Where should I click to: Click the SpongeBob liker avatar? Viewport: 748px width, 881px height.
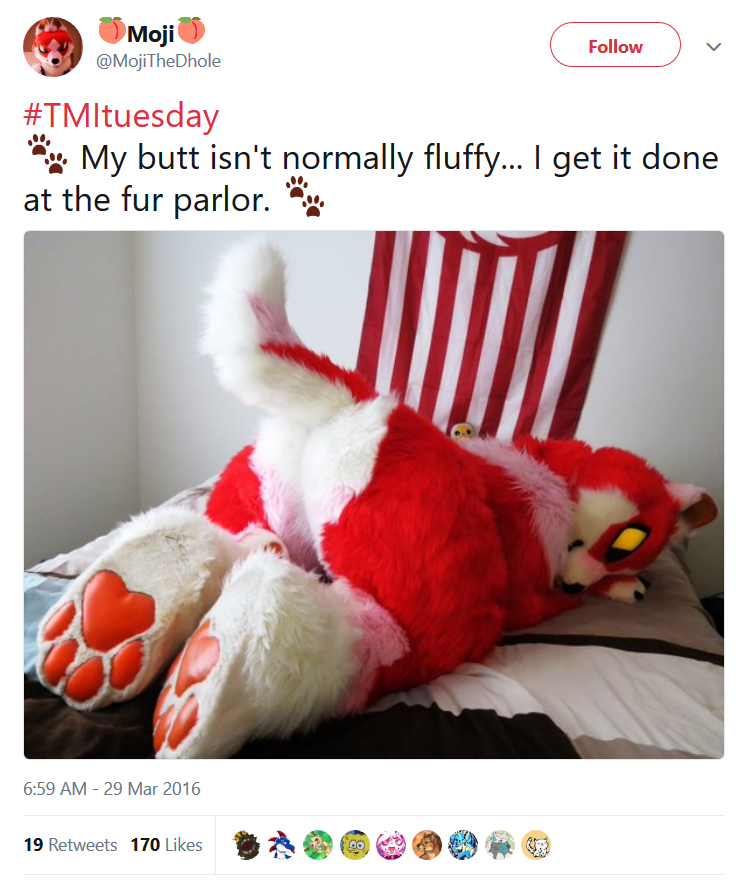click(355, 845)
